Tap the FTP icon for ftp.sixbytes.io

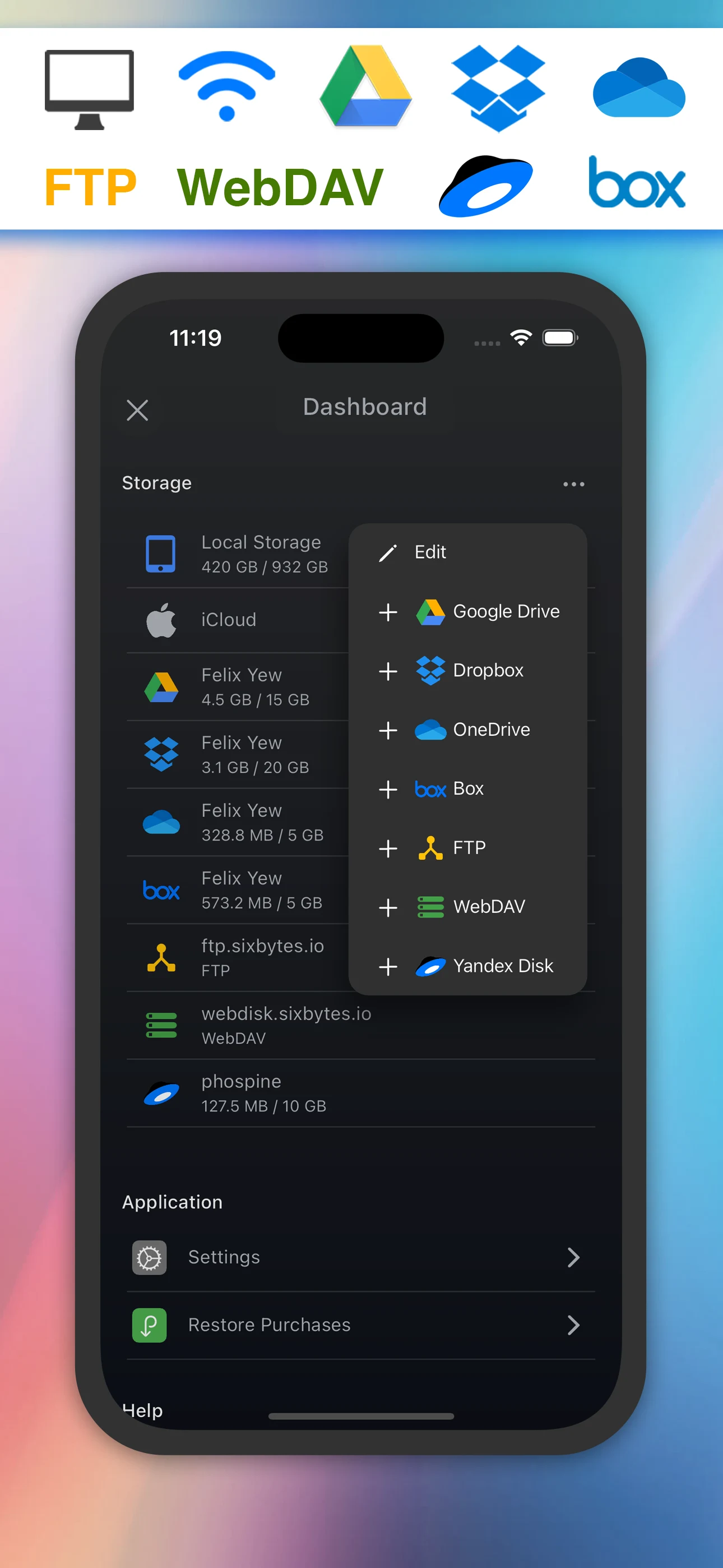tap(161, 958)
